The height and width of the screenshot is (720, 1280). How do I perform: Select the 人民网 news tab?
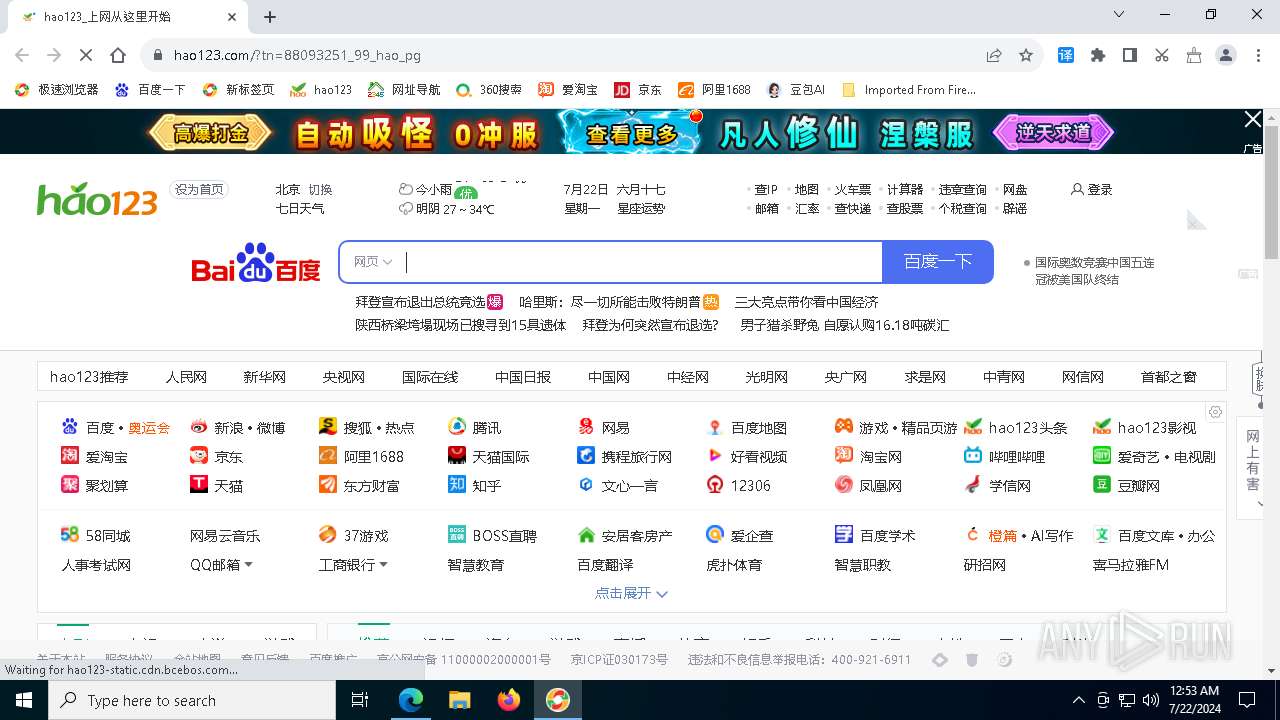coord(186,377)
